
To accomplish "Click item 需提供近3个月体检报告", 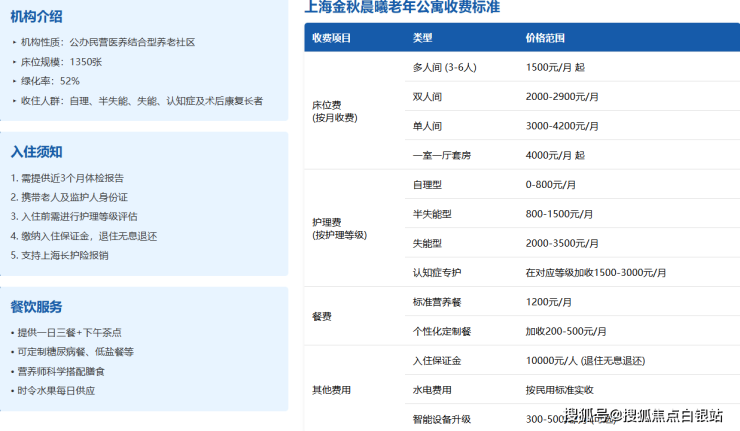I will tap(67, 178).
